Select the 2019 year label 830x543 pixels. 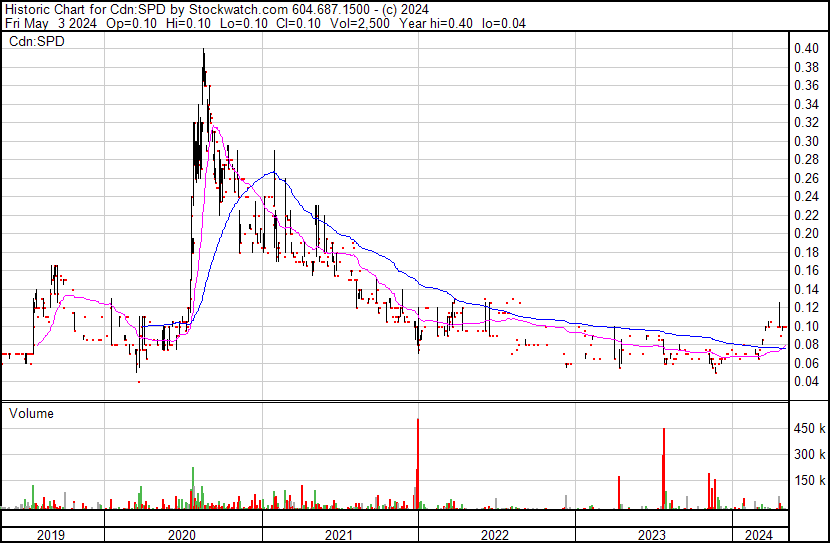51,535
